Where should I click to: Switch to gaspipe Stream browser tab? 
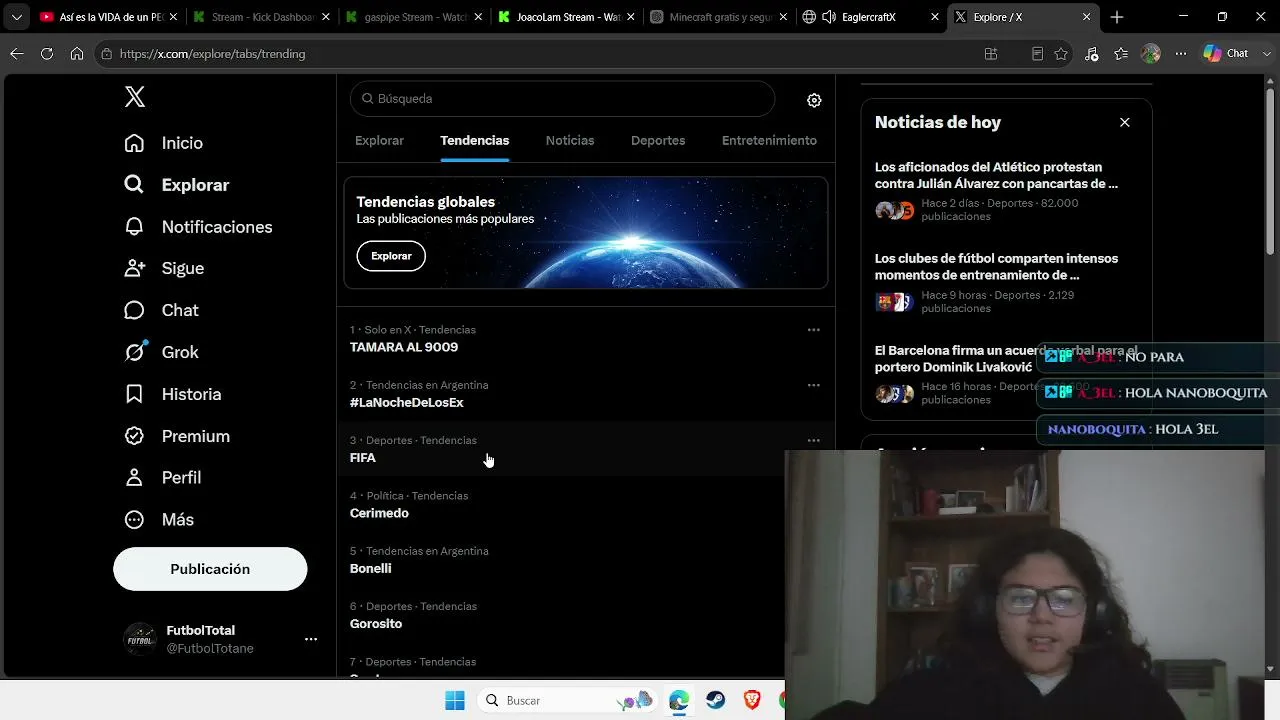click(x=413, y=17)
